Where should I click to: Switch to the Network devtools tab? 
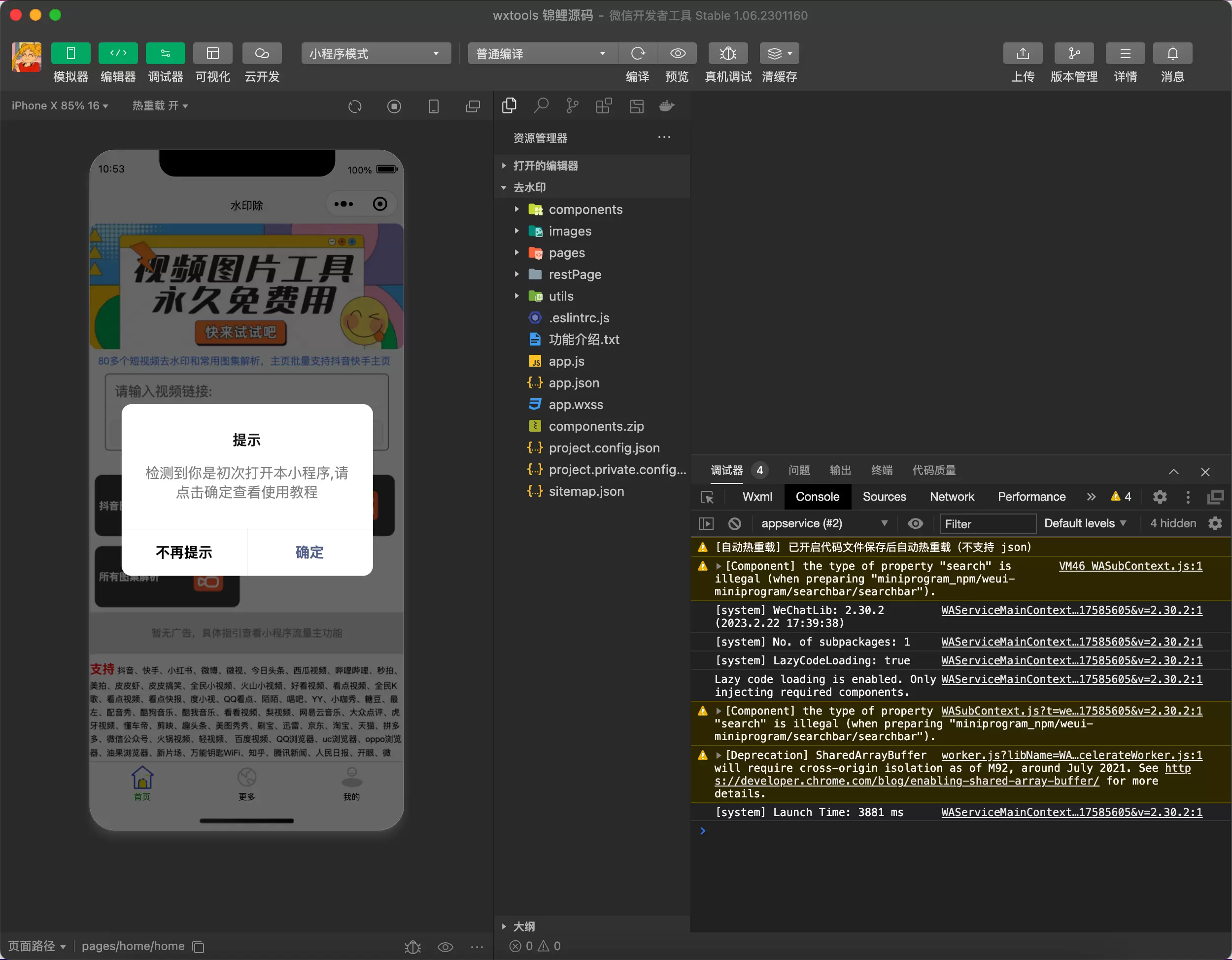(x=952, y=497)
